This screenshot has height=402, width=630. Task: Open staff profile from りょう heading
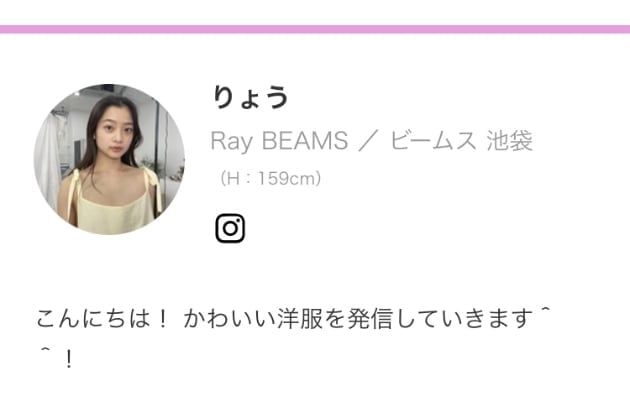(251, 97)
